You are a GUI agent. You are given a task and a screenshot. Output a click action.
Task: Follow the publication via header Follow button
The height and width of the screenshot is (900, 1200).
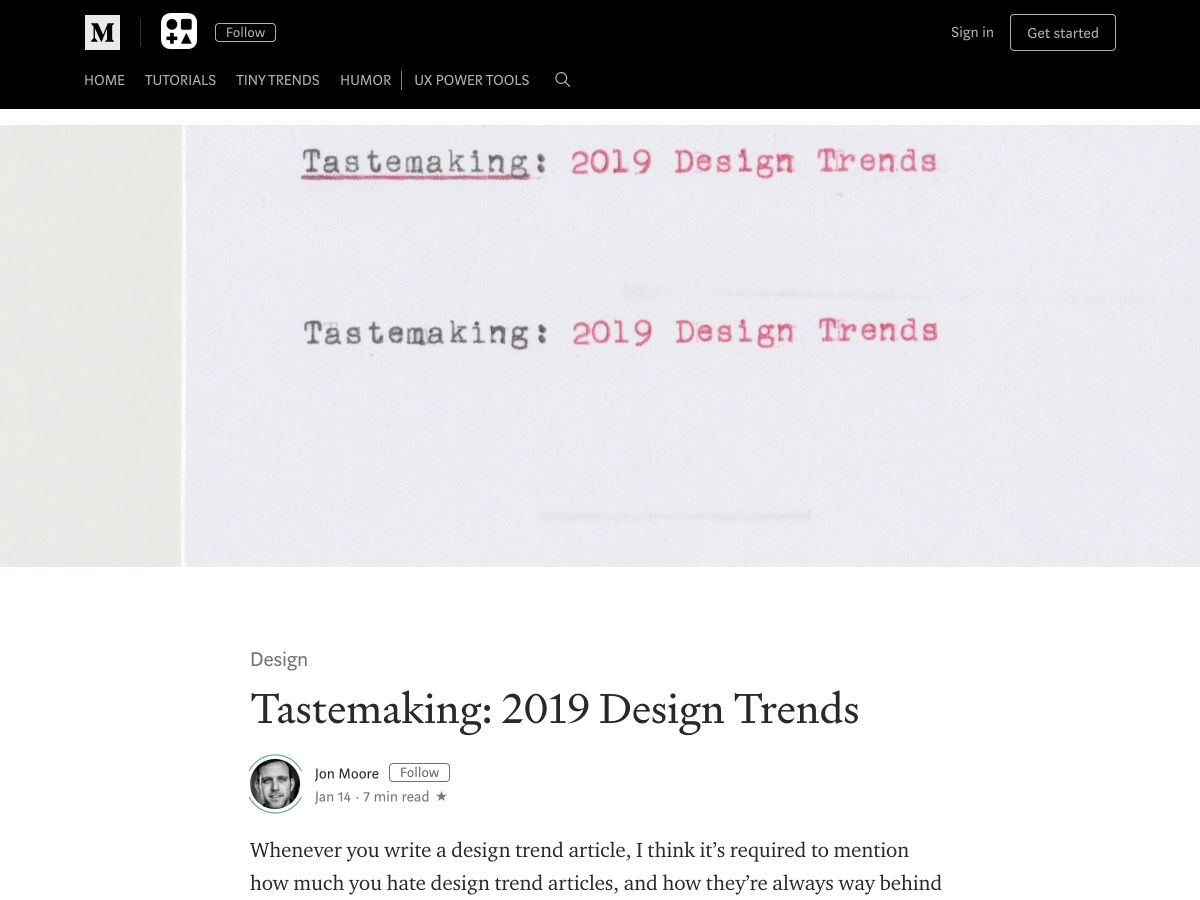point(245,32)
